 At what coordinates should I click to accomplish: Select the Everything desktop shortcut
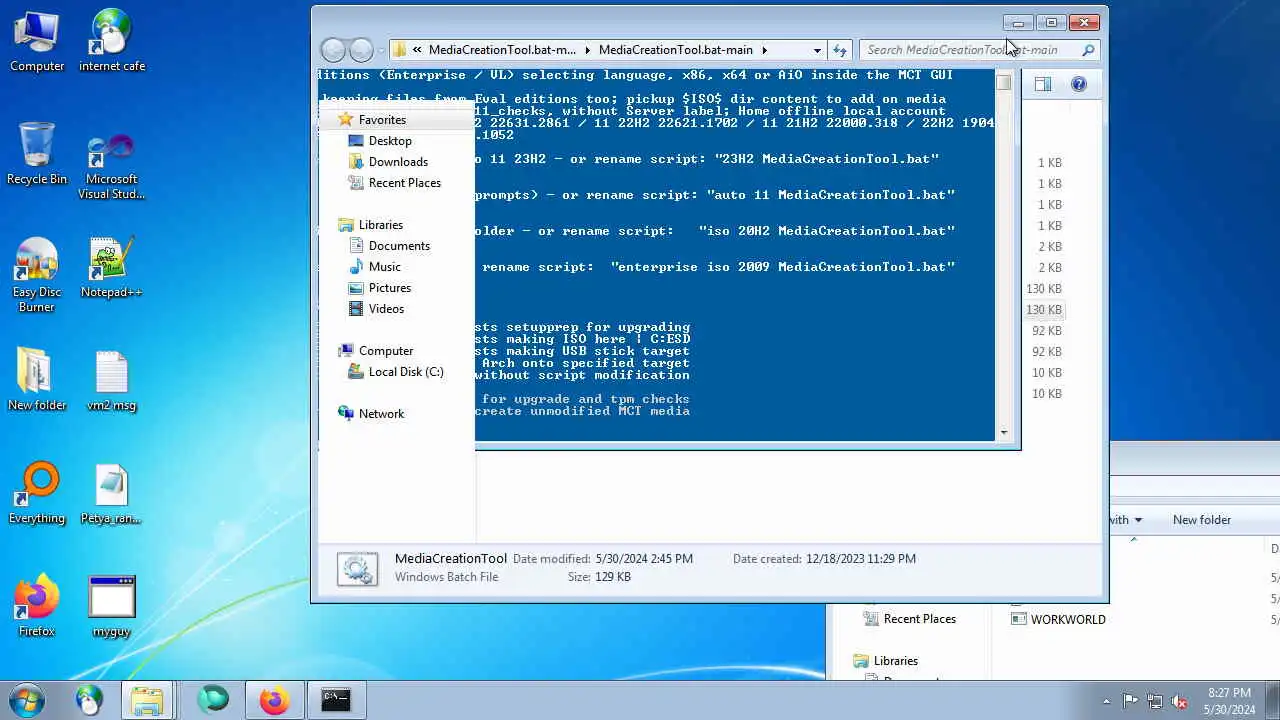37,492
